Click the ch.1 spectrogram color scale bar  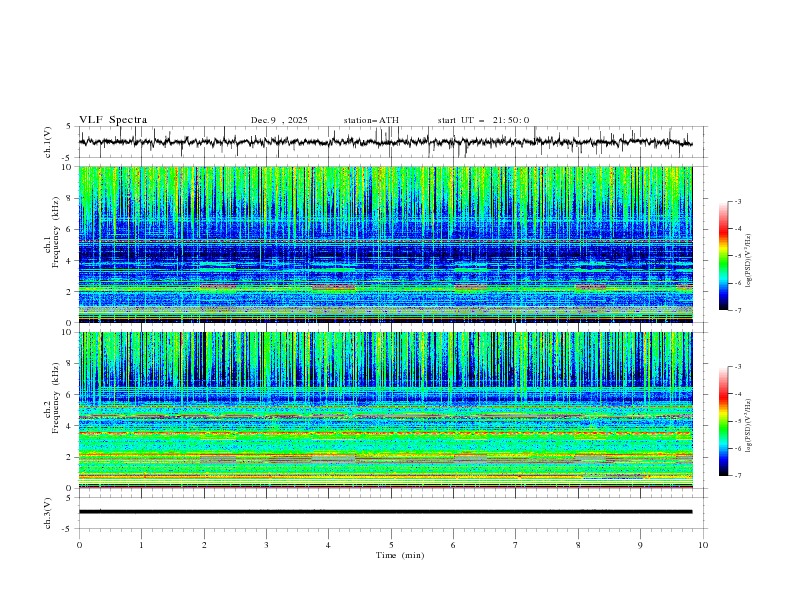723,256
